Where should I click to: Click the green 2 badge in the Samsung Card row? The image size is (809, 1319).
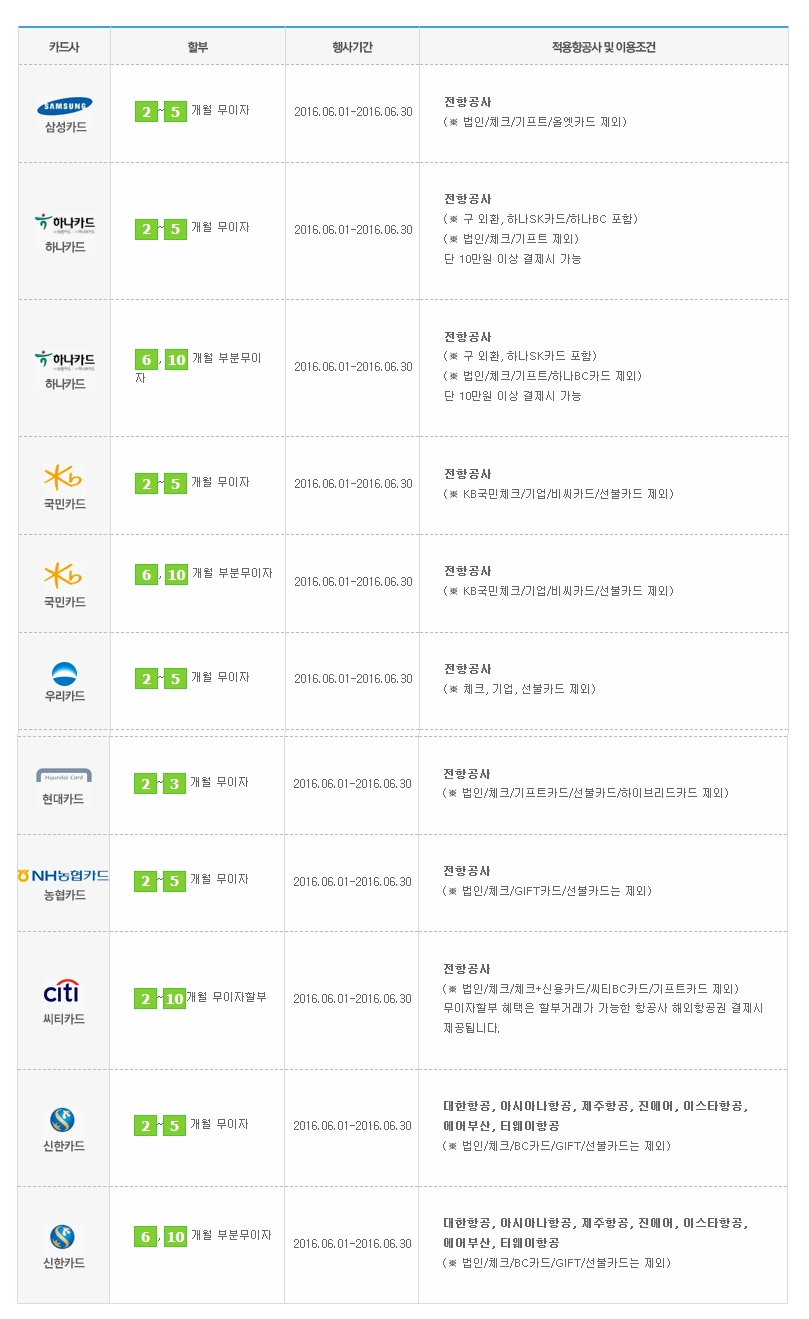(146, 111)
